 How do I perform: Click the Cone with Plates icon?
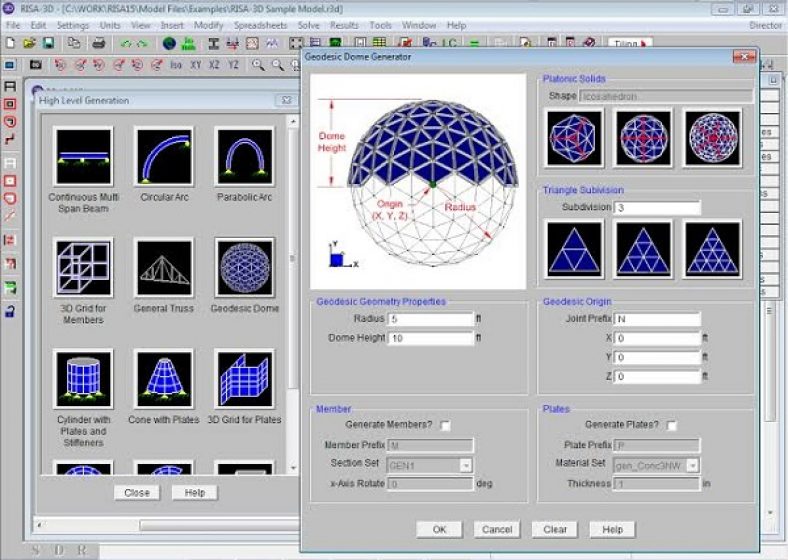164,378
